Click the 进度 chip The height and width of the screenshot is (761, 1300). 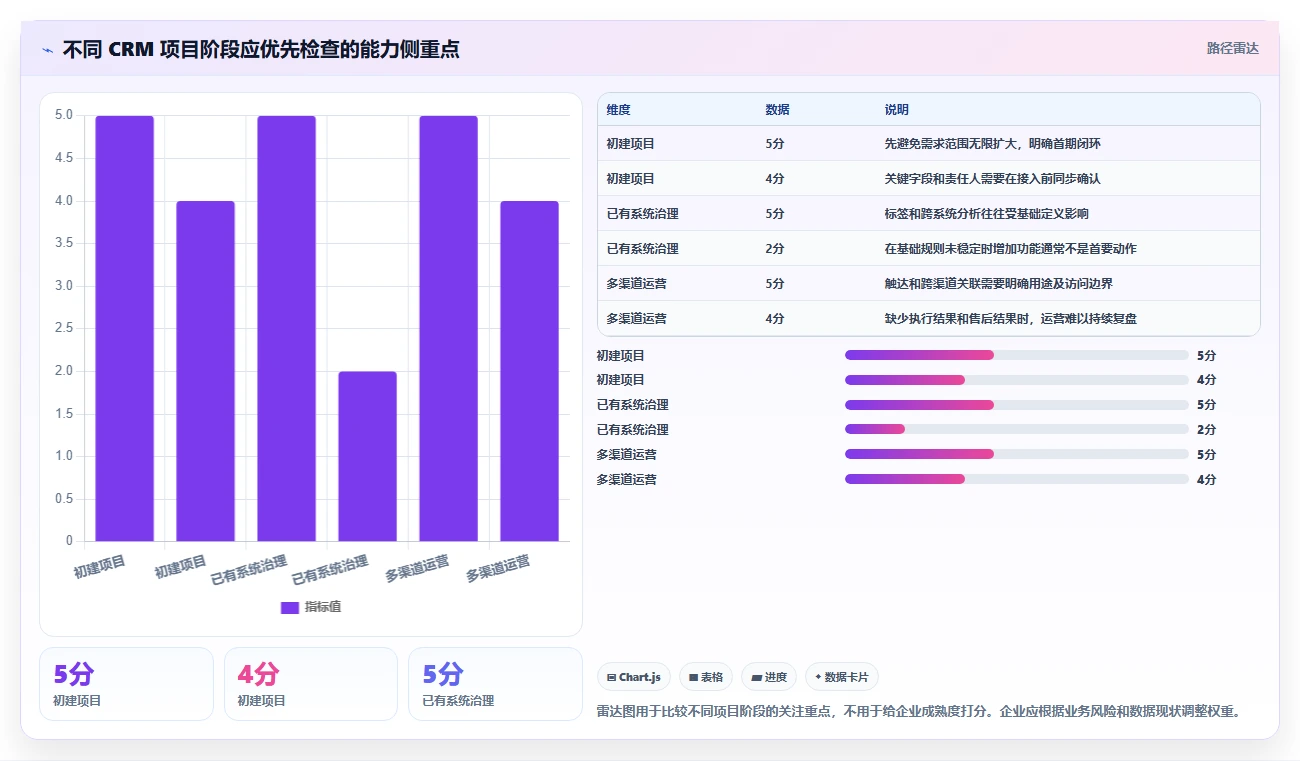click(x=769, y=677)
